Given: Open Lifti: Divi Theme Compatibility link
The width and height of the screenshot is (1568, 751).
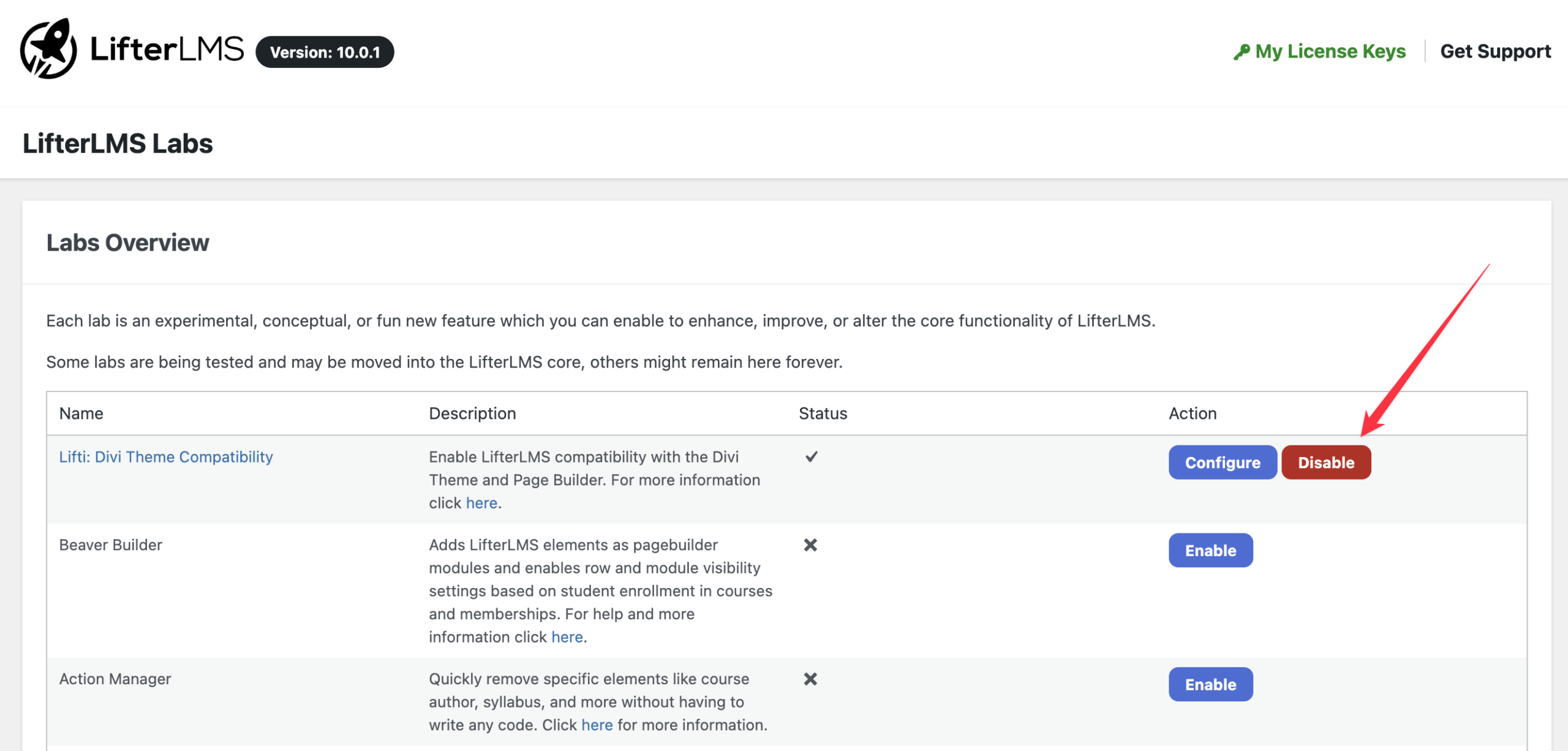Looking at the screenshot, I should click(x=166, y=457).
